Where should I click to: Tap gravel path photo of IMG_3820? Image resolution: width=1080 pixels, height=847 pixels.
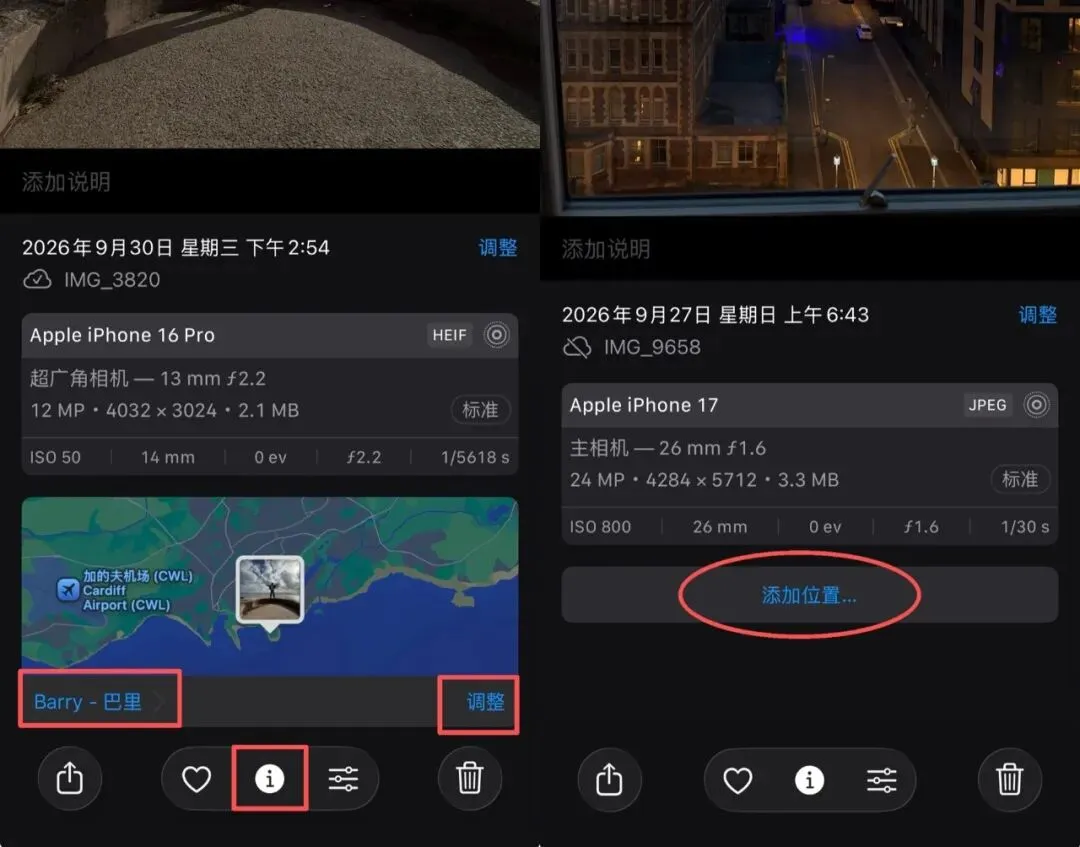coord(269,74)
